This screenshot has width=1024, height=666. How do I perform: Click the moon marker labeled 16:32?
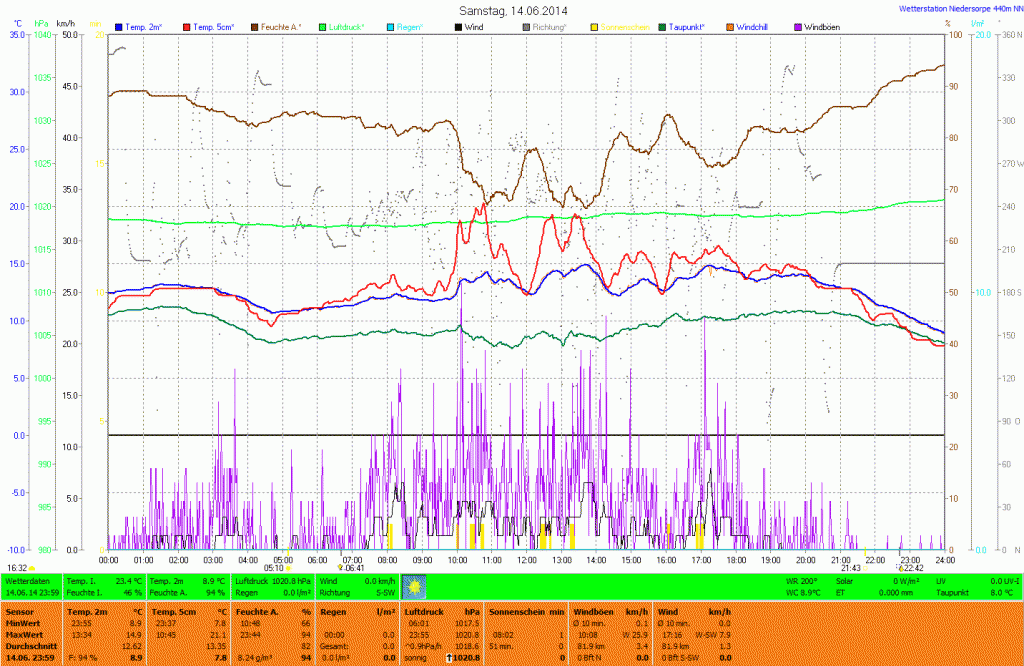point(32,568)
